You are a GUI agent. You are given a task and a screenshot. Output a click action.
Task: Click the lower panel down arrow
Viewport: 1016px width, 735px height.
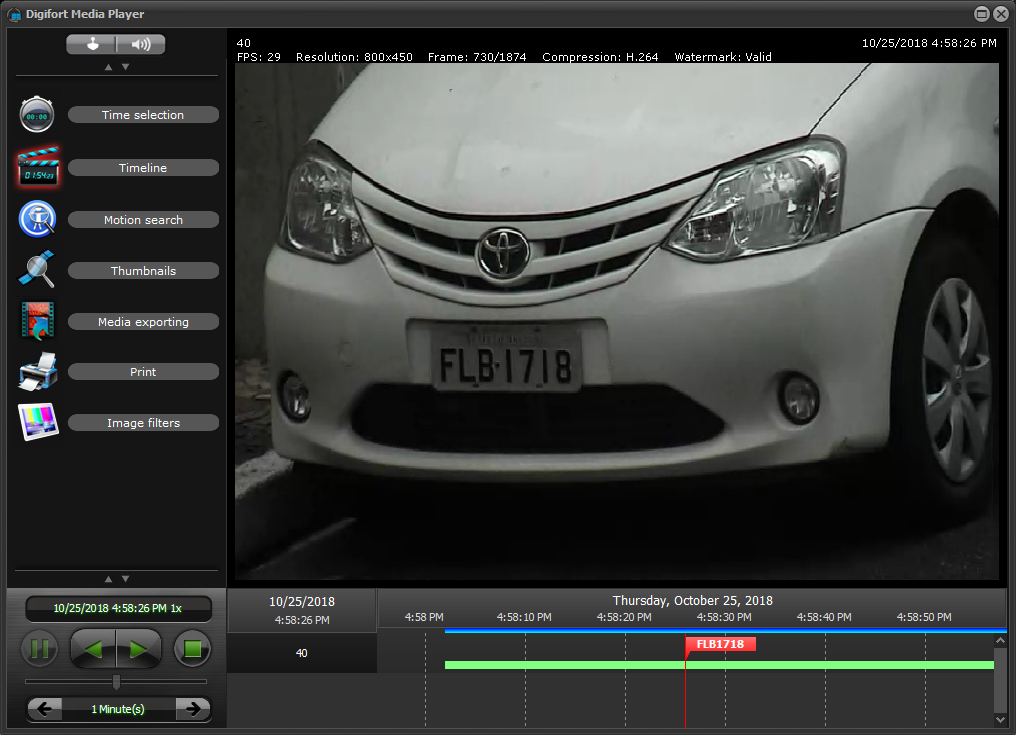pyautogui.click(x=126, y=579)
